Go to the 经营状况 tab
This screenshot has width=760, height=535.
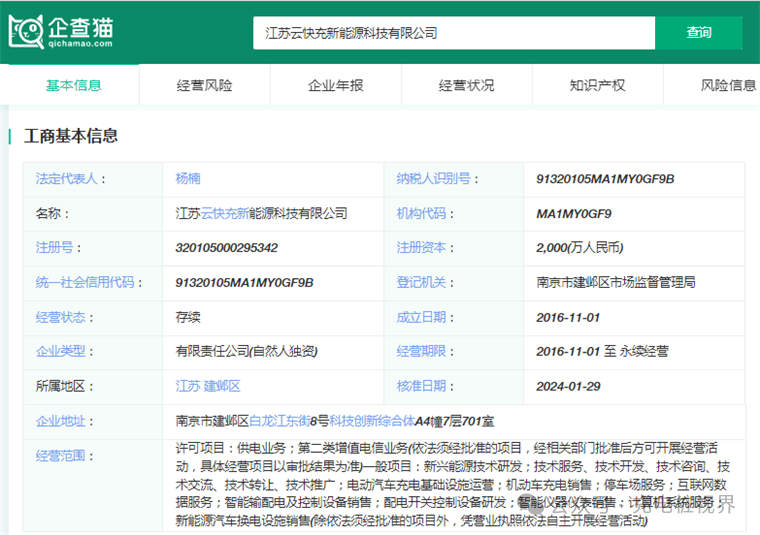(466, 85)
